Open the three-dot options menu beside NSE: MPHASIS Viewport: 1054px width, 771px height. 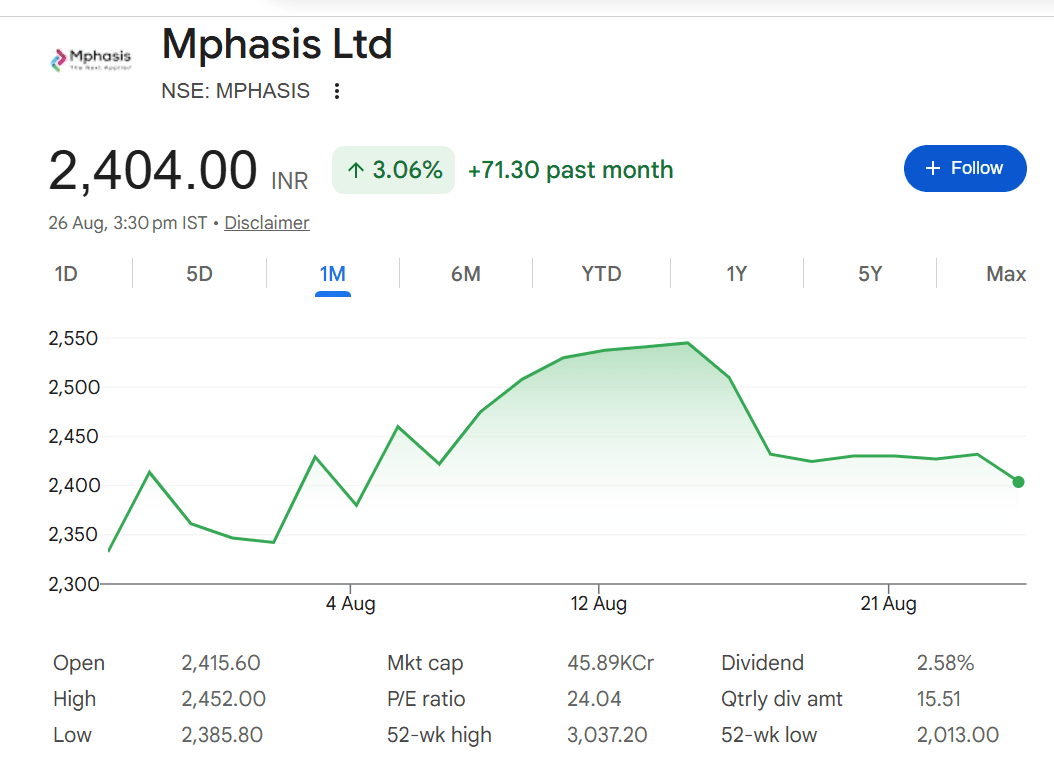click(337, 91)
